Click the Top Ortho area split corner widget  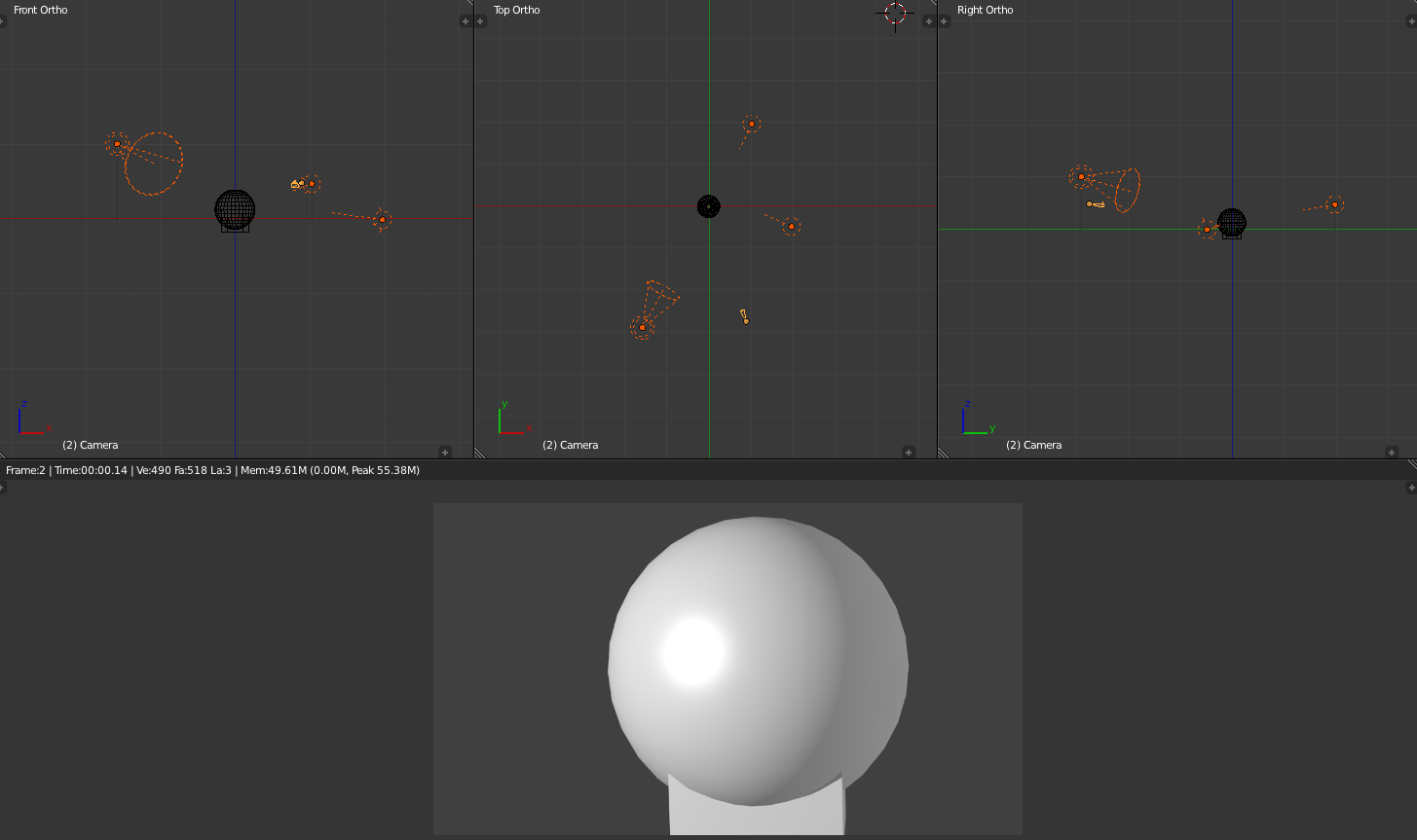479,452
